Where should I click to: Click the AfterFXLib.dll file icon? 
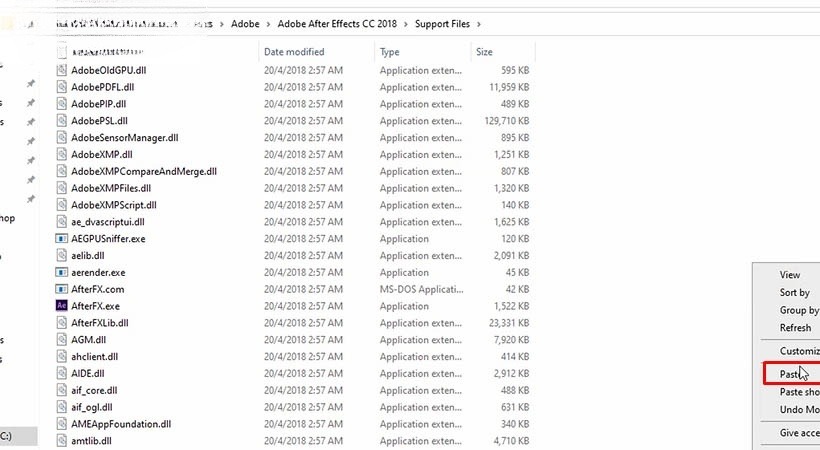[62, 323]
